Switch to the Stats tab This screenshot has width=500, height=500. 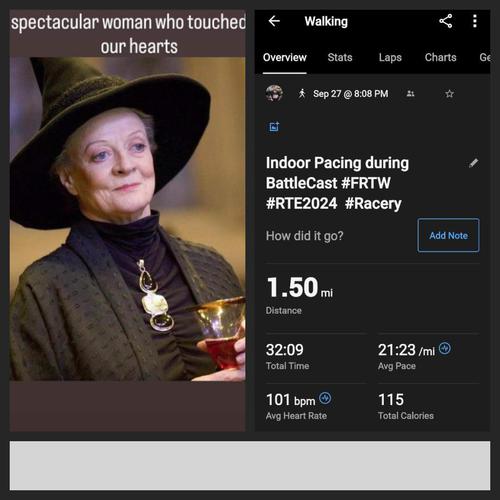click(x=340, y=57)
